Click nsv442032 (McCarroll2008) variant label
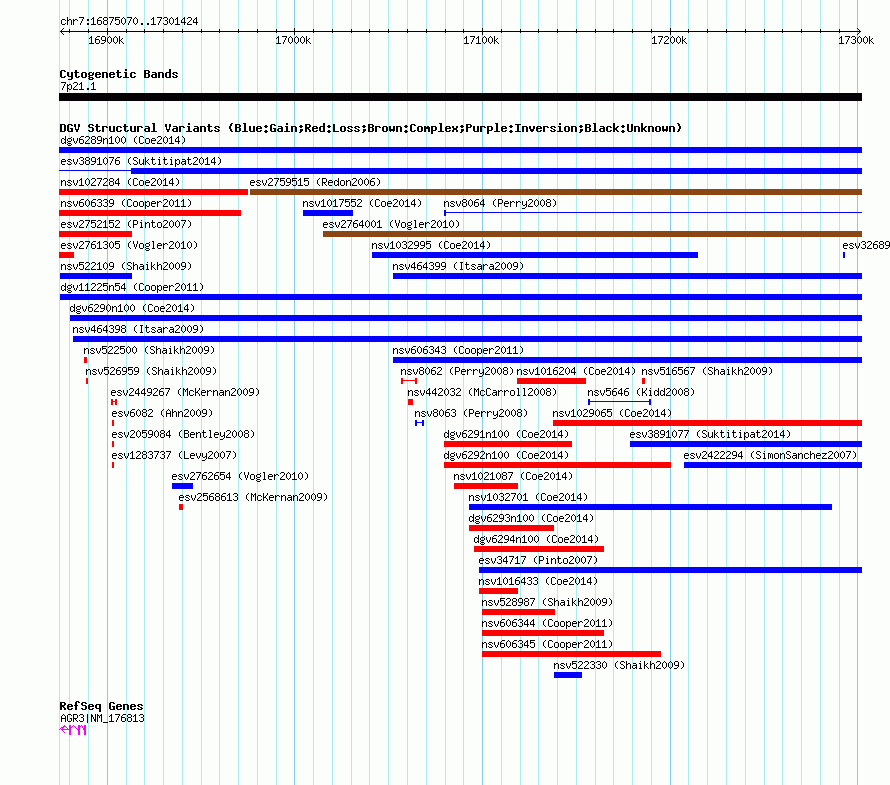 click(482, 392)
